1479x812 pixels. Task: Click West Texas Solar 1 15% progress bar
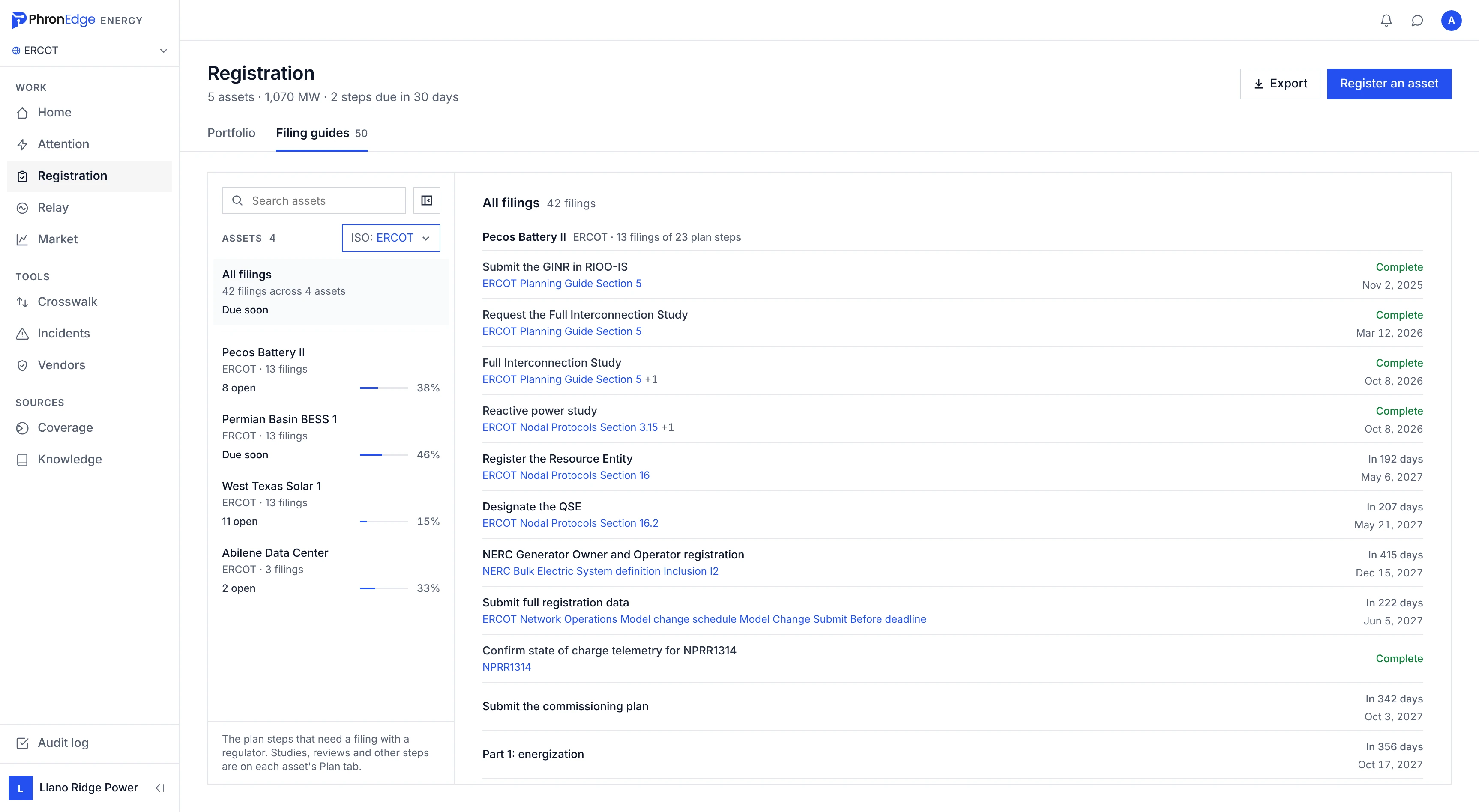point(383,522)
